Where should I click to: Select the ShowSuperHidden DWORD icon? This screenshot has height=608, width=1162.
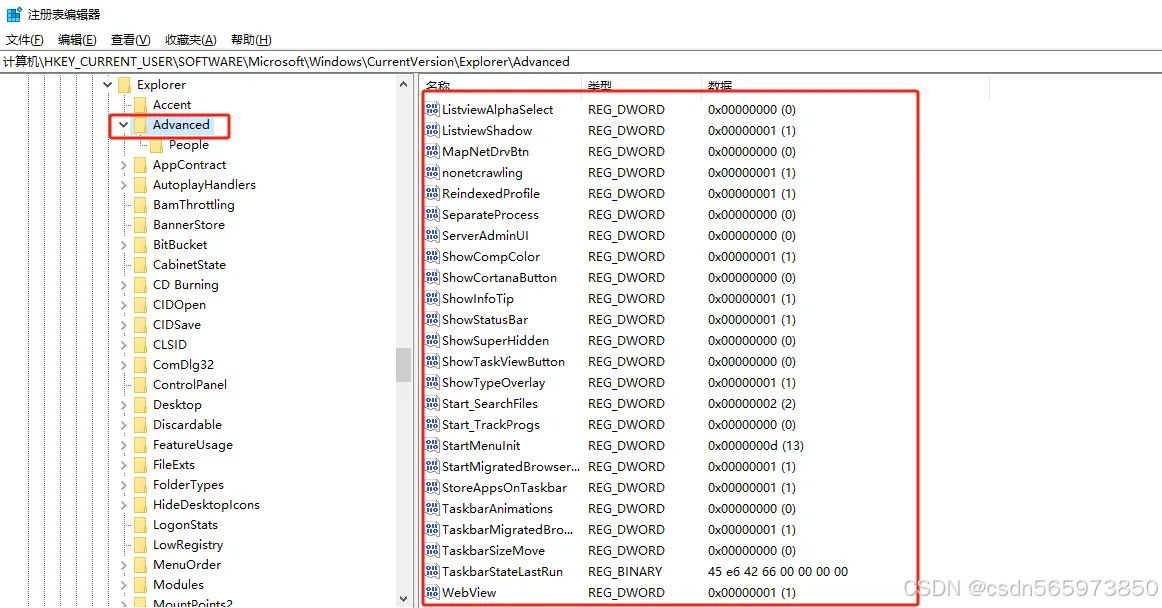point(433,340)
